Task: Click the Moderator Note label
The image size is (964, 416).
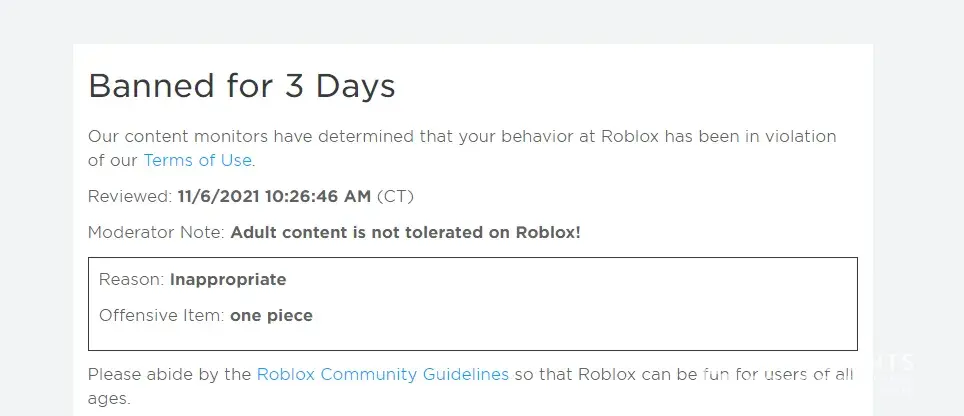Action: coord(157,232)
